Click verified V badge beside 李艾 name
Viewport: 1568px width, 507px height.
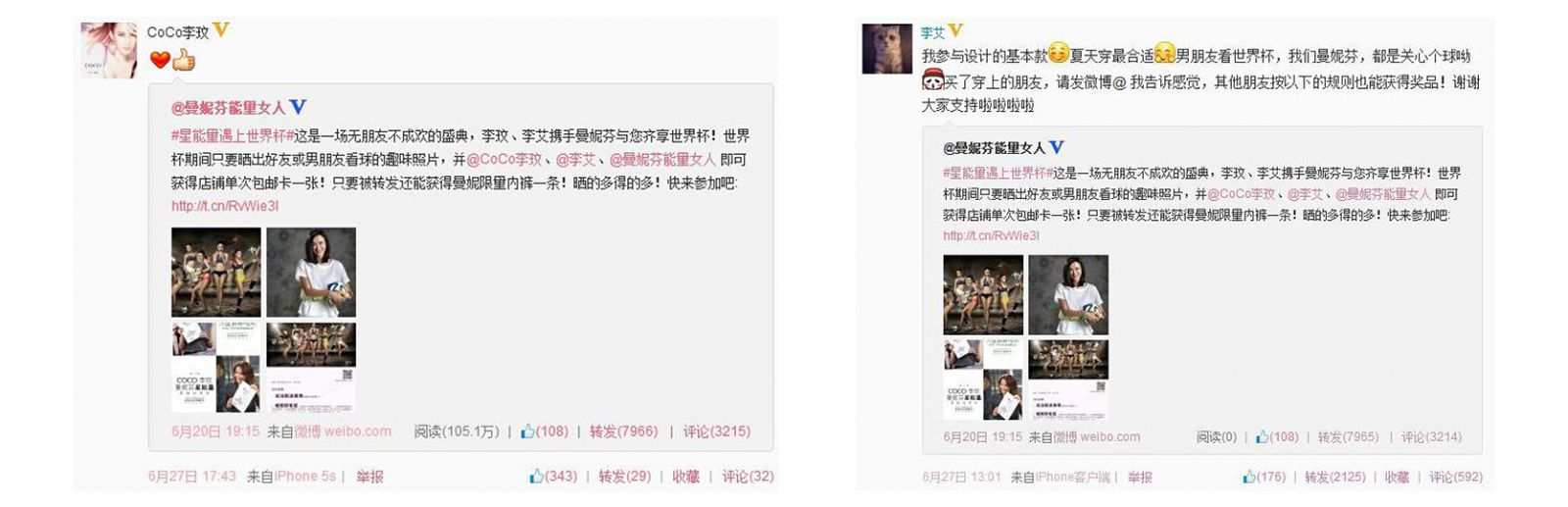(x=956, y=30)
